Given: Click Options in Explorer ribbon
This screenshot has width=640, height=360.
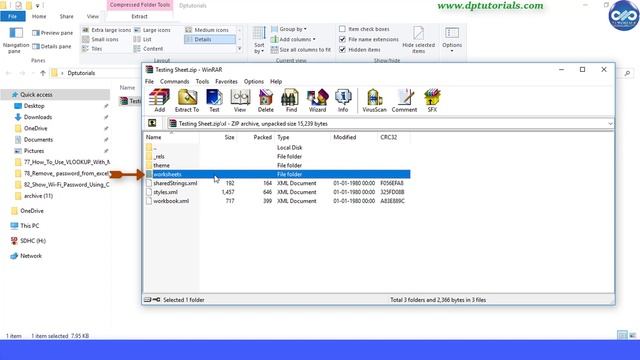Looking at the screenshot, I should click(x=452, y=40).
